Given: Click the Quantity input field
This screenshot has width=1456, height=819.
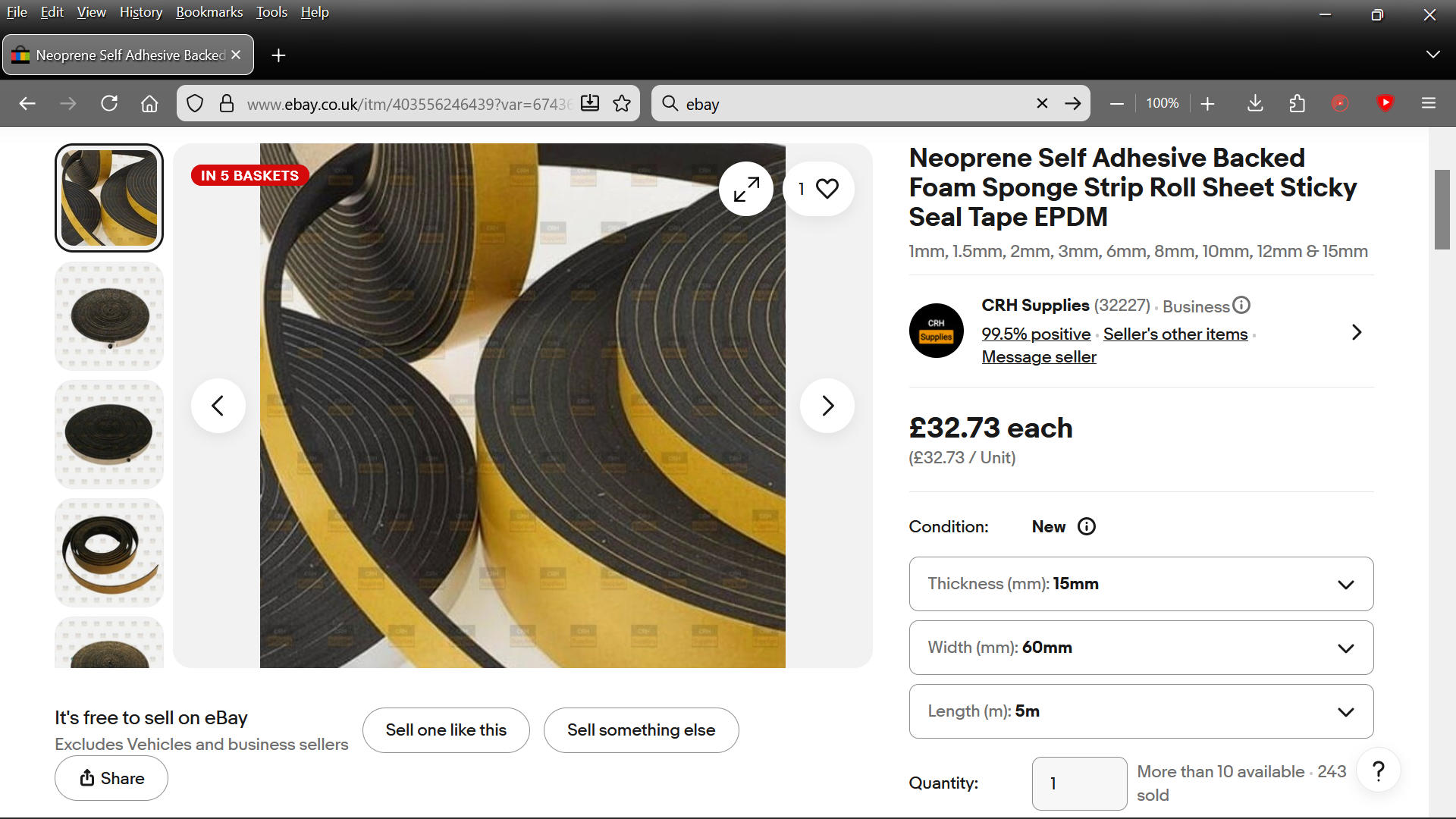Looking at the screenshot, I should coord(1078,783).
